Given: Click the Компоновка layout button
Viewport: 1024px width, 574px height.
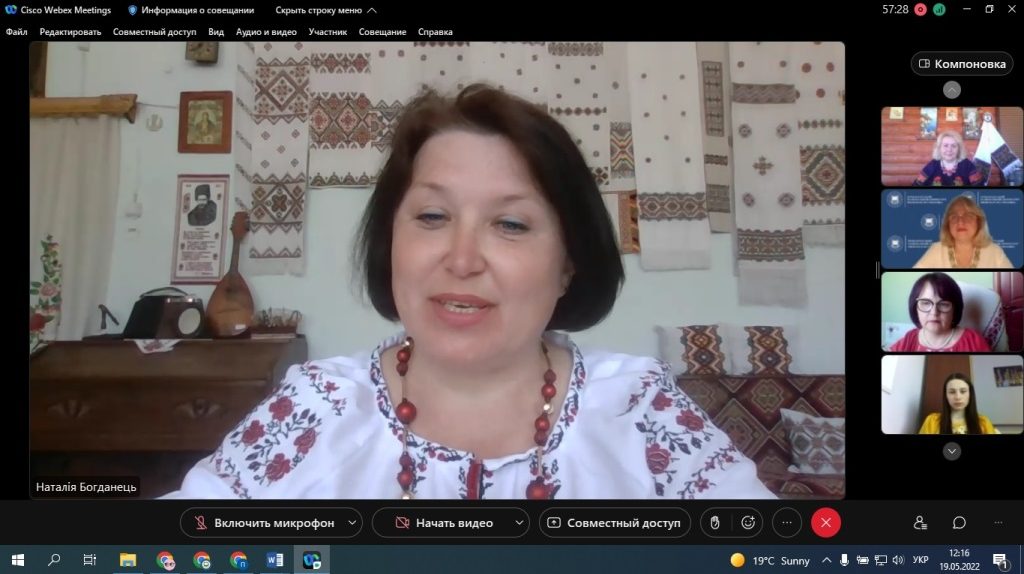Looking at the screenshot, I should pos(961,64).
